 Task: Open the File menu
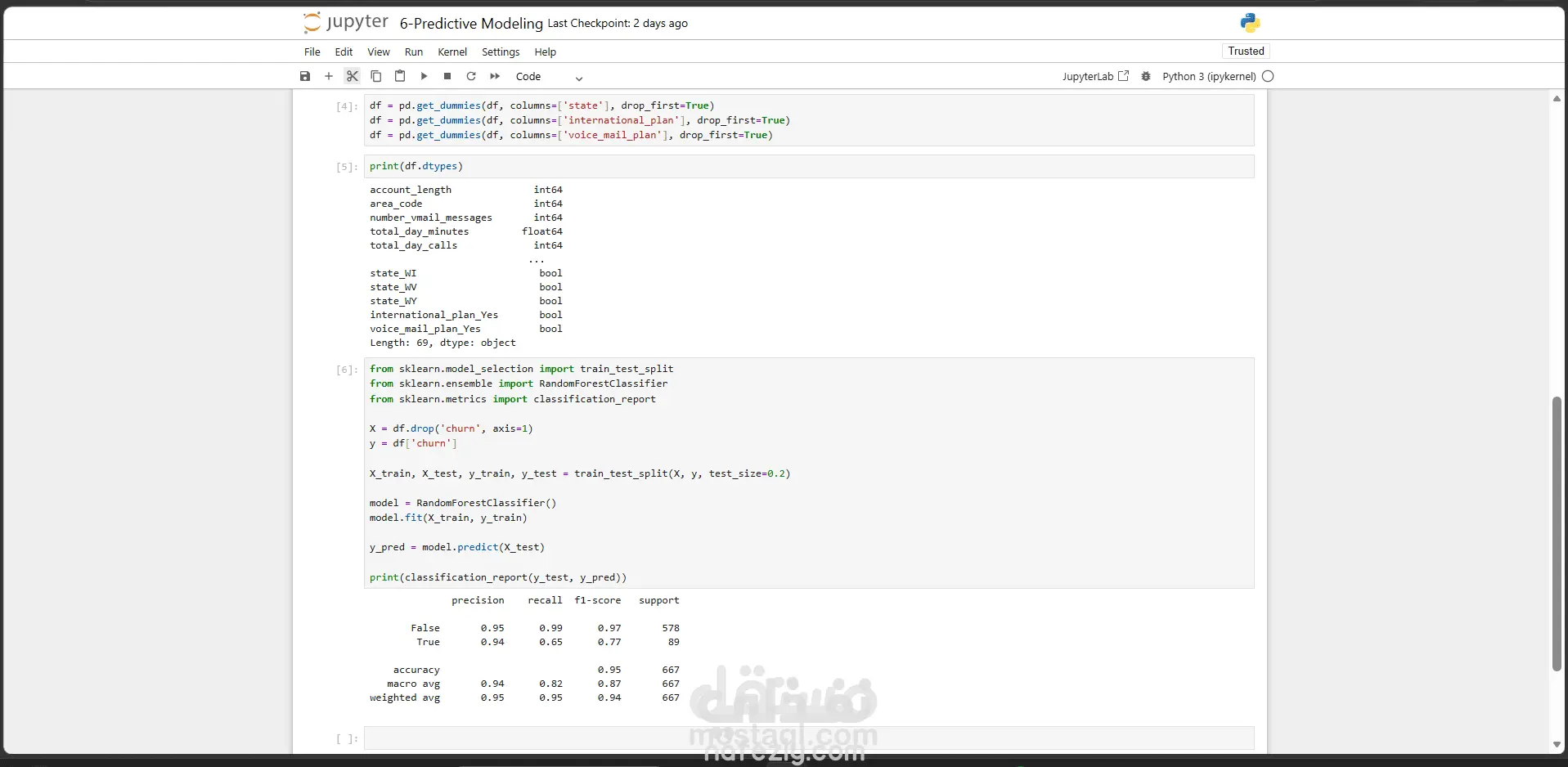coord(312,52)
